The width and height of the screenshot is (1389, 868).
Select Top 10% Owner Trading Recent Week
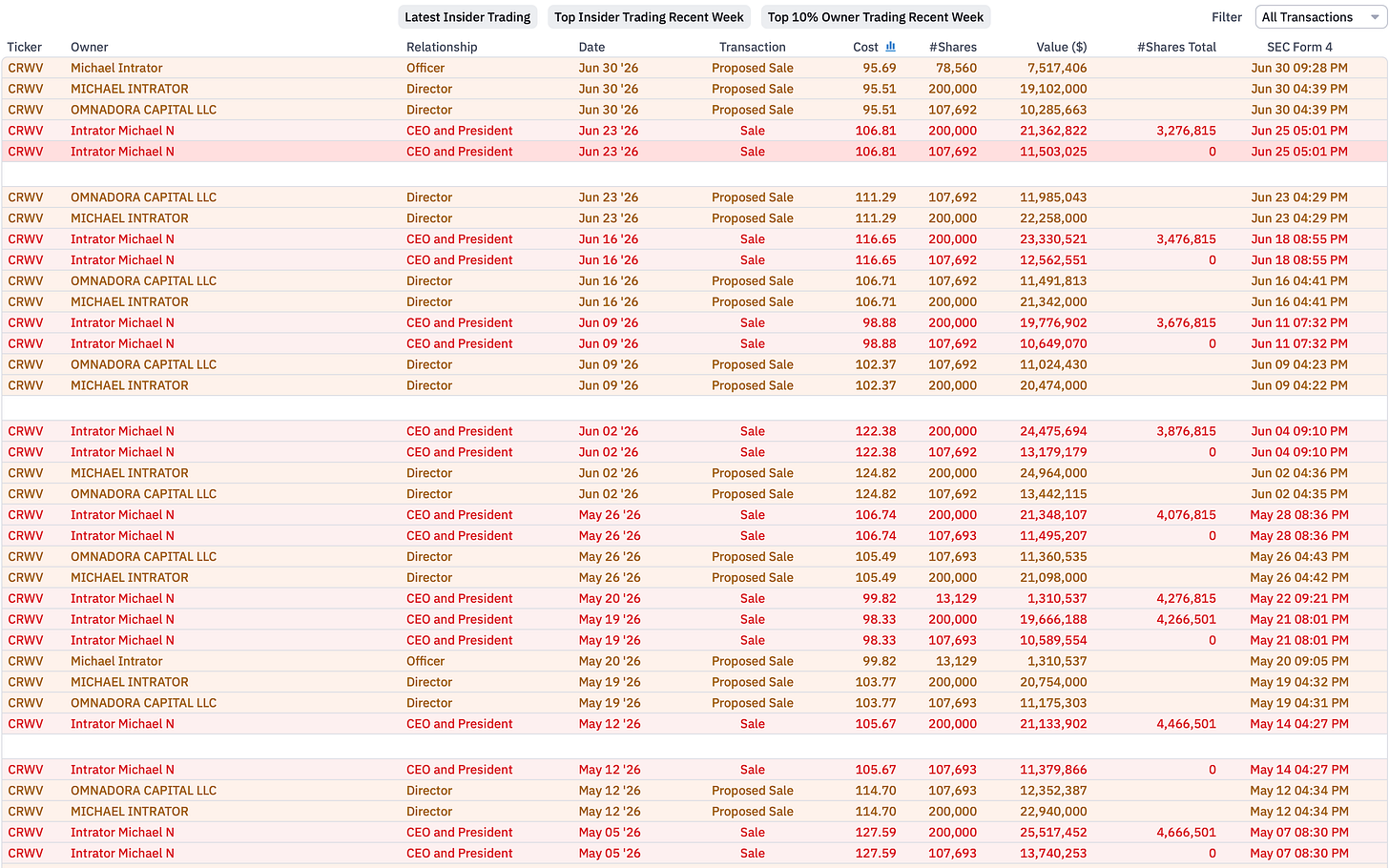pos(876,17)
